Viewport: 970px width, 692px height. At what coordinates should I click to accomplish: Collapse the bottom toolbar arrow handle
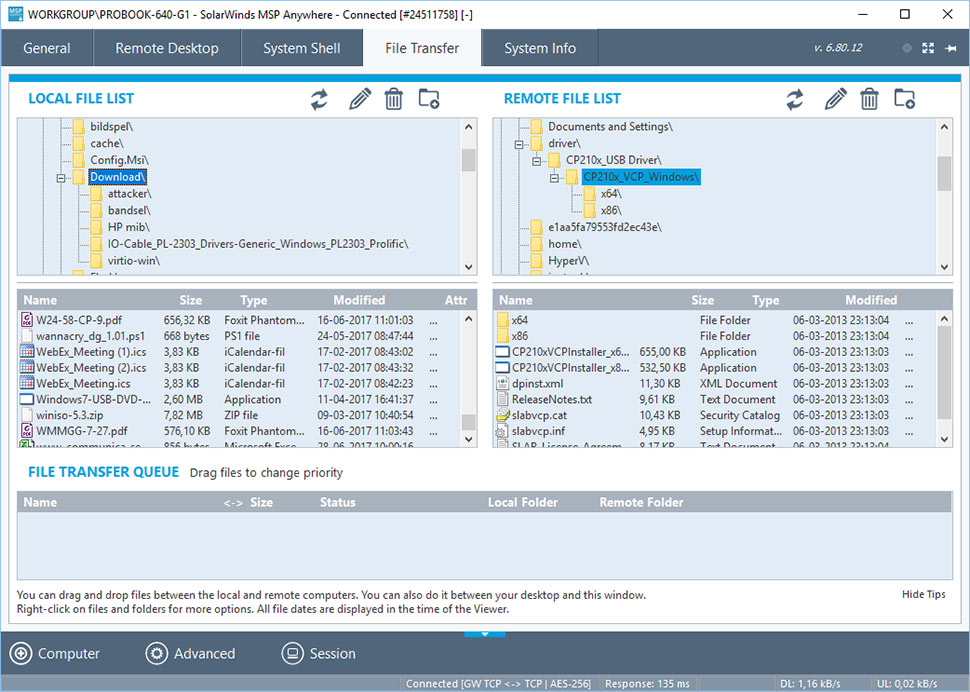pos(485,634)
